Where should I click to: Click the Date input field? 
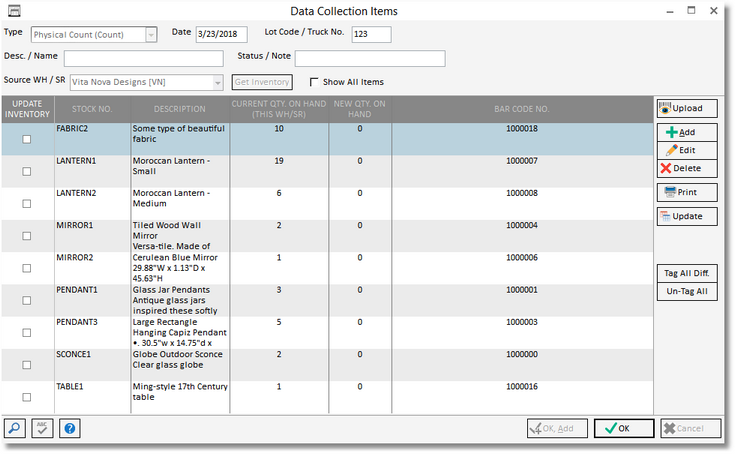point(221,34)
